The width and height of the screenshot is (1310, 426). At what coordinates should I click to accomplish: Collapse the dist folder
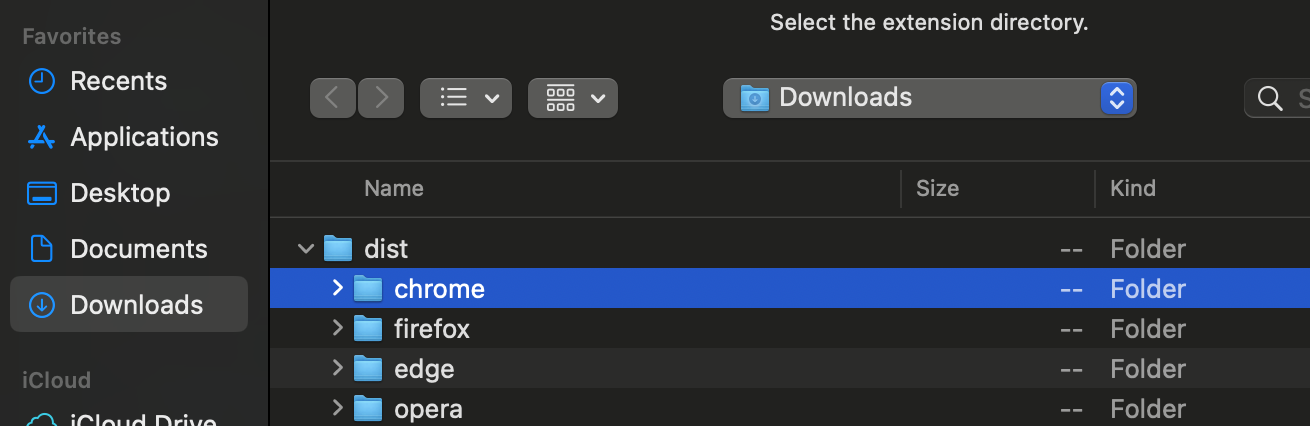306,248
